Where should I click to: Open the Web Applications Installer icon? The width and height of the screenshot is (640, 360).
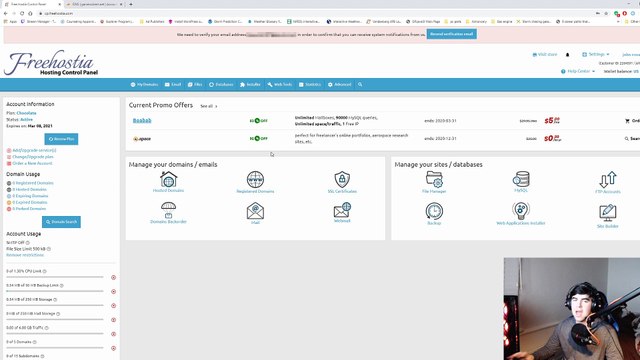521,211
